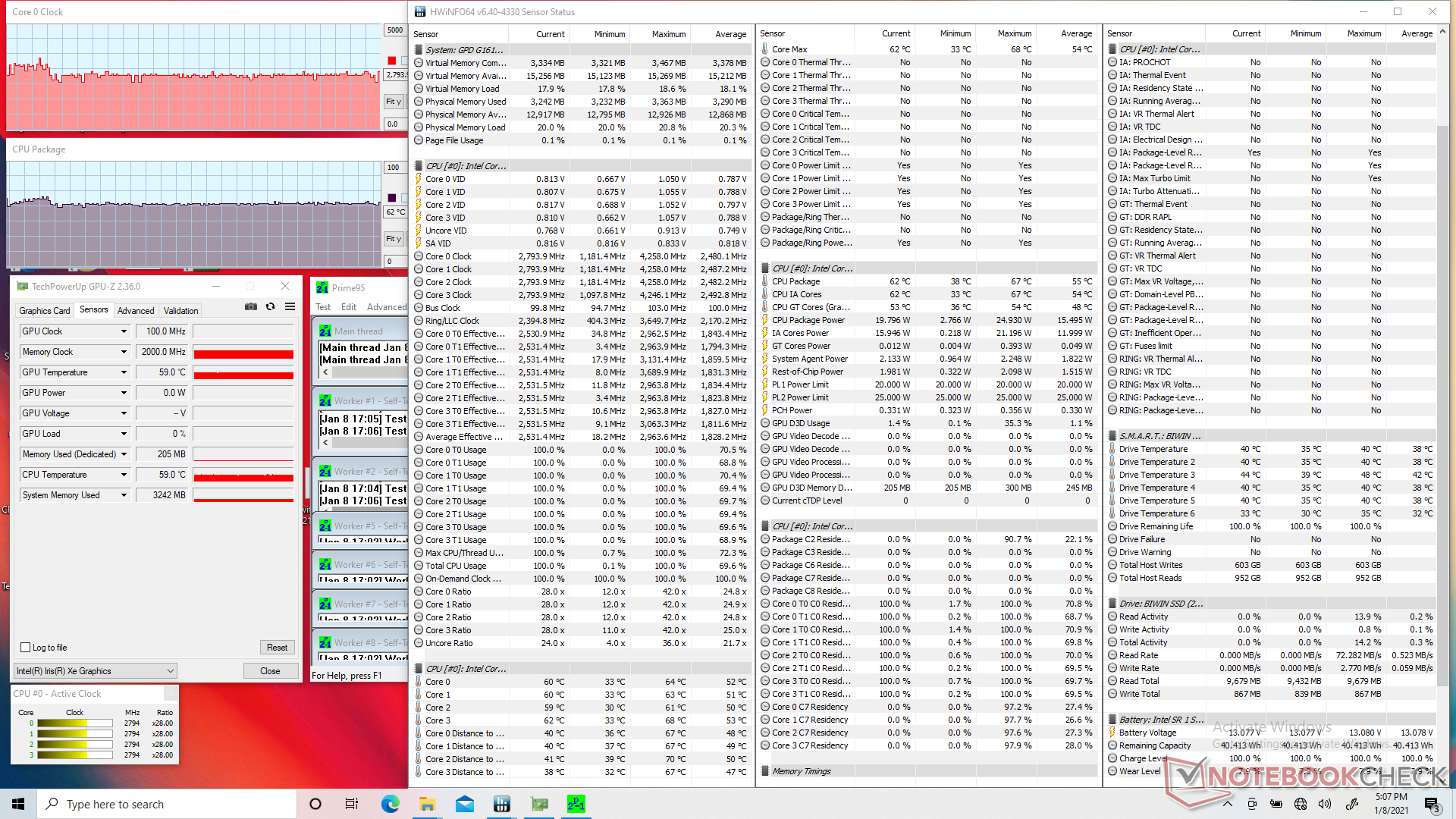Image resolution: width=1456 pixels, height=819 pixels.
Task: Open the GPU-Z hamburger menu
Action: click(290, 307)
